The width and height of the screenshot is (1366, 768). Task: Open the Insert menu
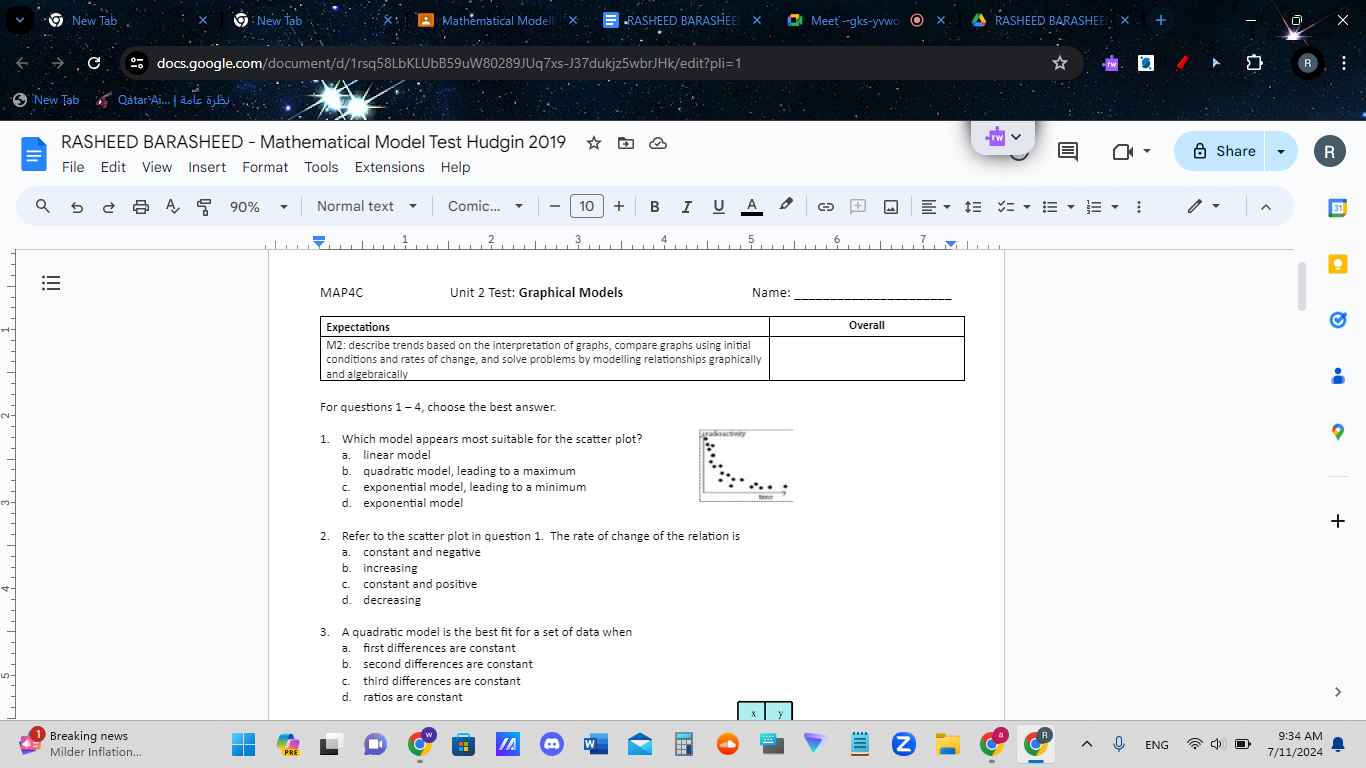coord(207,167)
